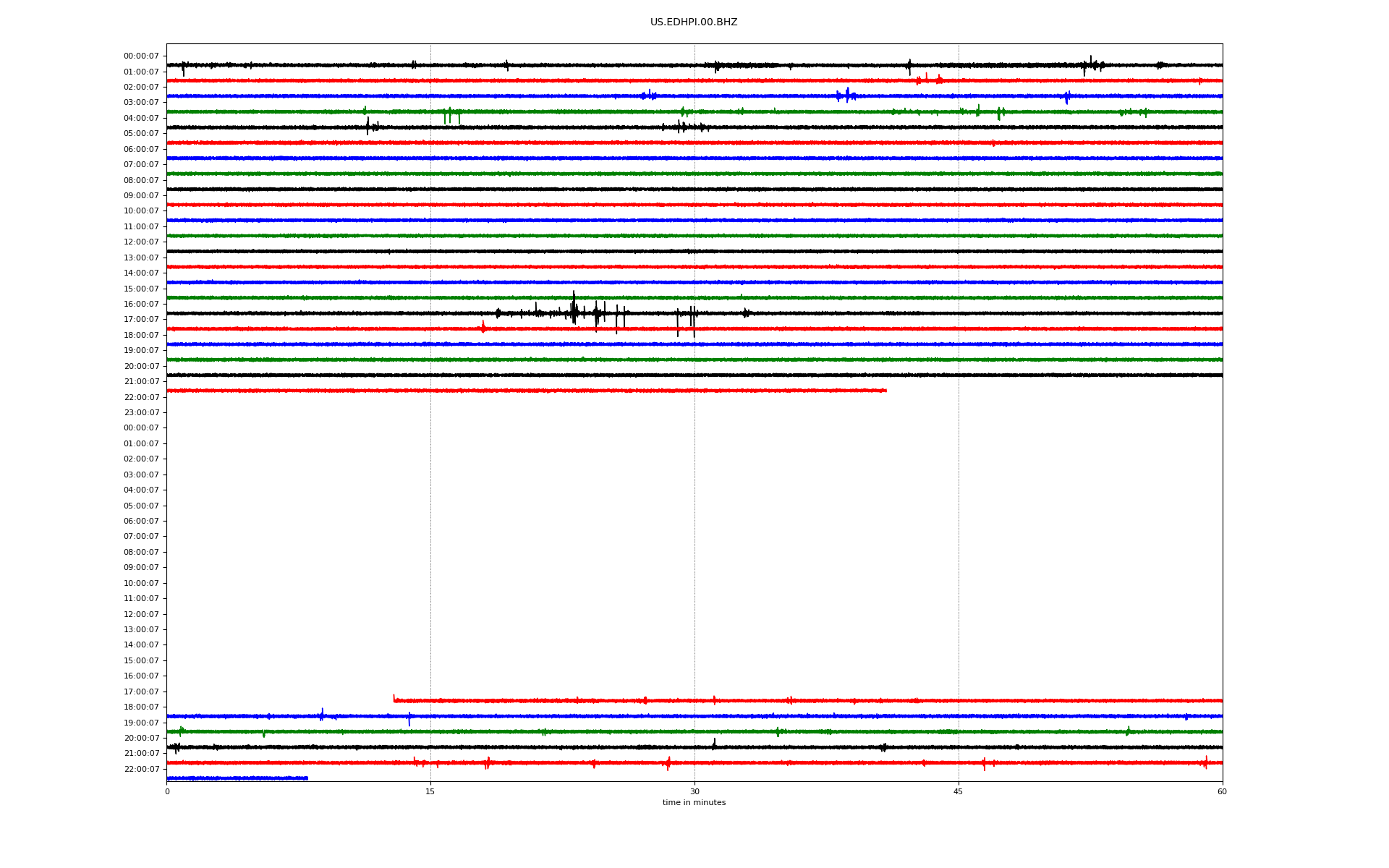Click the x-axis tick label 60
1389x868 pixels.
tap(1222, 791)
